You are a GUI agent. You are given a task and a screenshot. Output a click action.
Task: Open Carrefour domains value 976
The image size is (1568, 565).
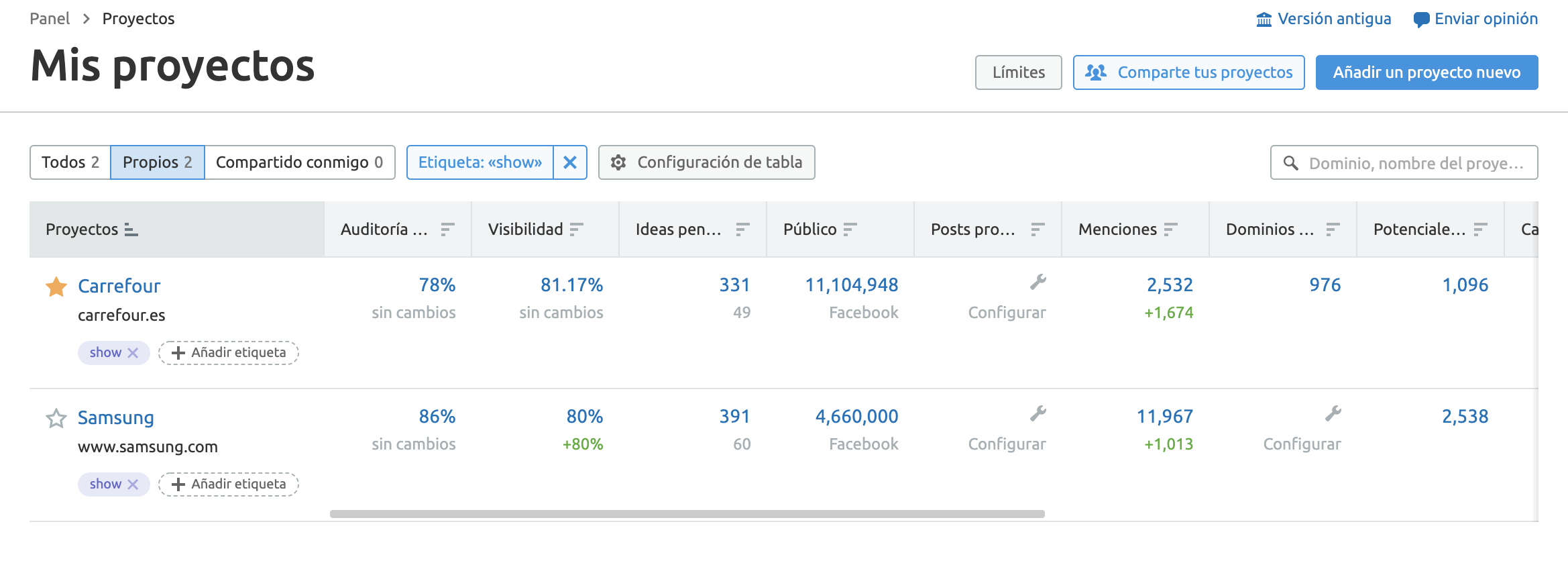tap(1325, 285)
